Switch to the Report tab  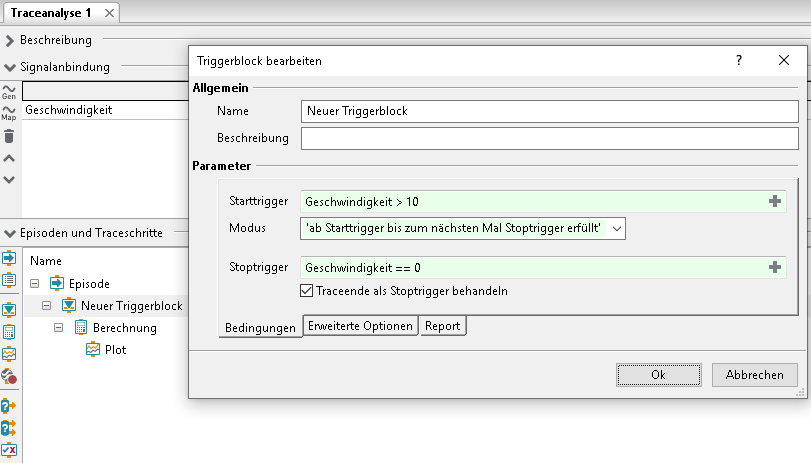[442, 326]
